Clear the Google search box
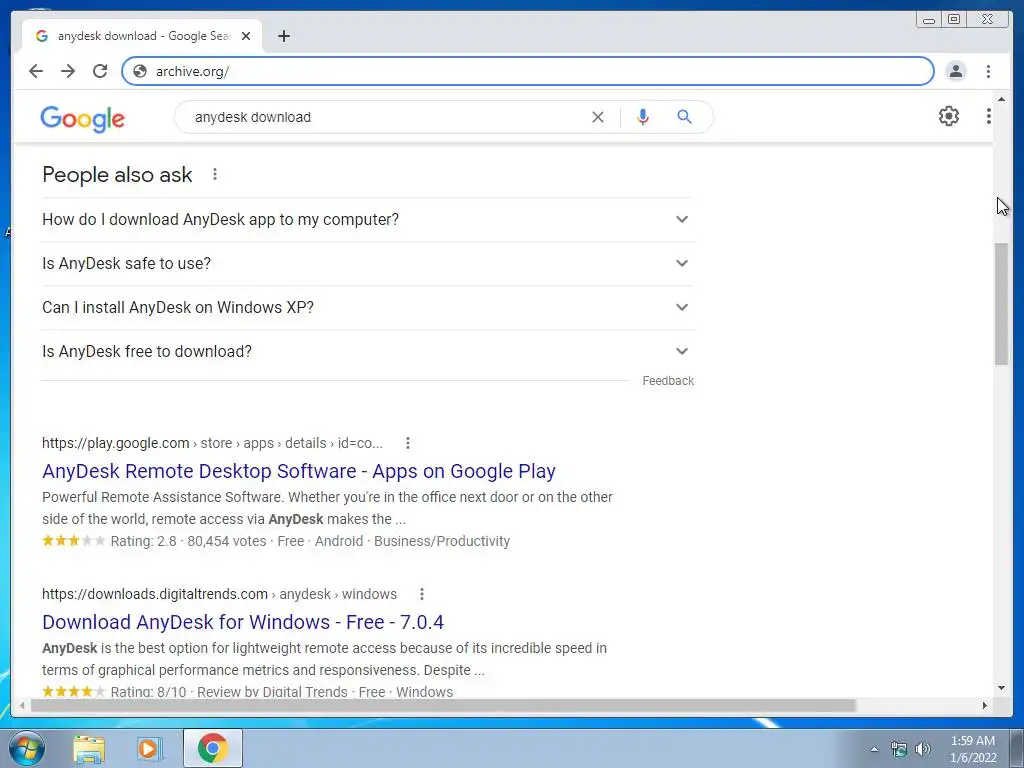1024x768 pixels. 598,117
